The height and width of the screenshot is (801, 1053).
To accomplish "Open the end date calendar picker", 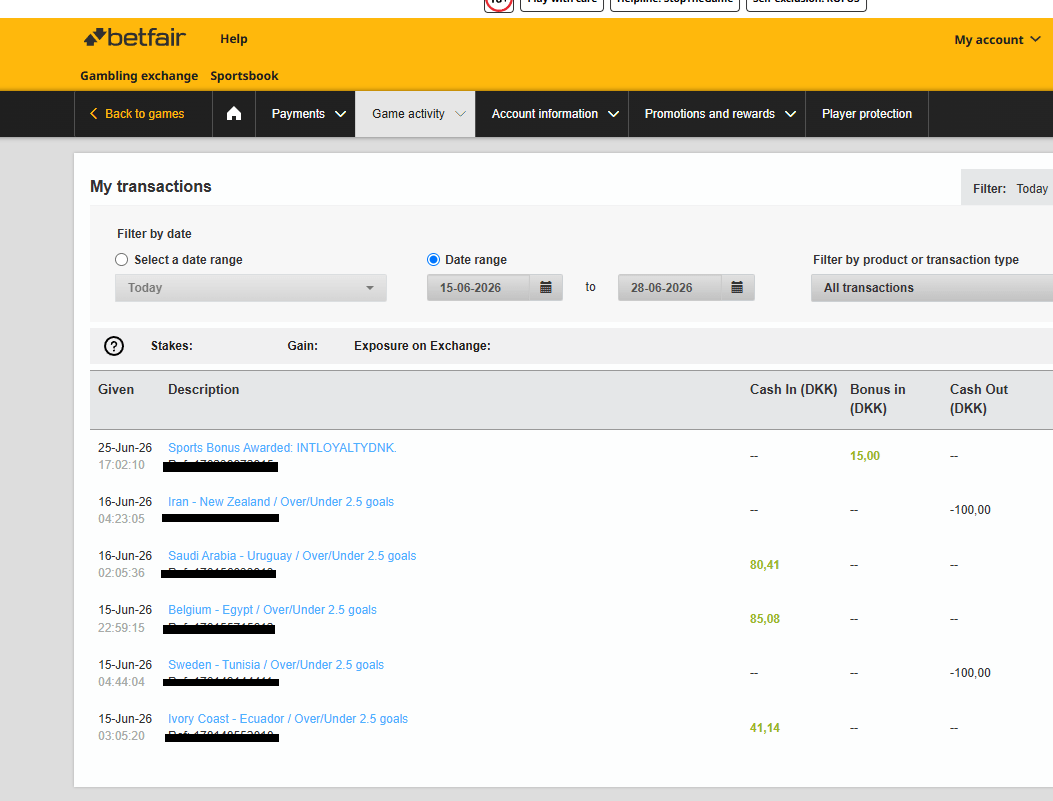I will point(737,287).
